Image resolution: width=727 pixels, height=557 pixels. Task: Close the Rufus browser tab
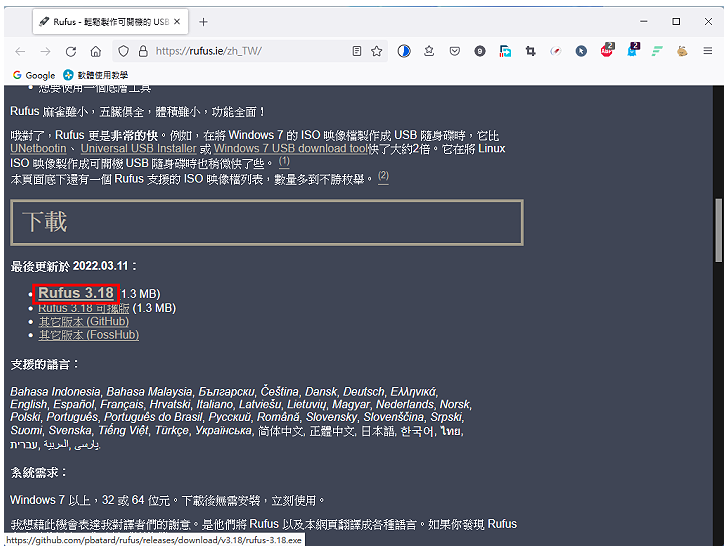pyautogui.click(x=177, y=22)
